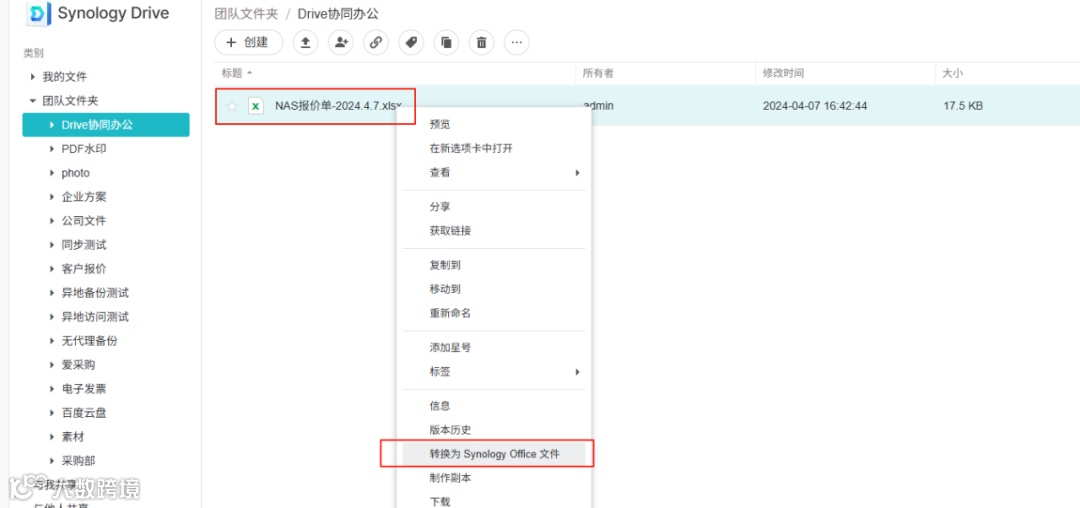Expand the PDF水印 folder arrow
This screenshot has width=1080, height=508.
(x=52, y=149)
